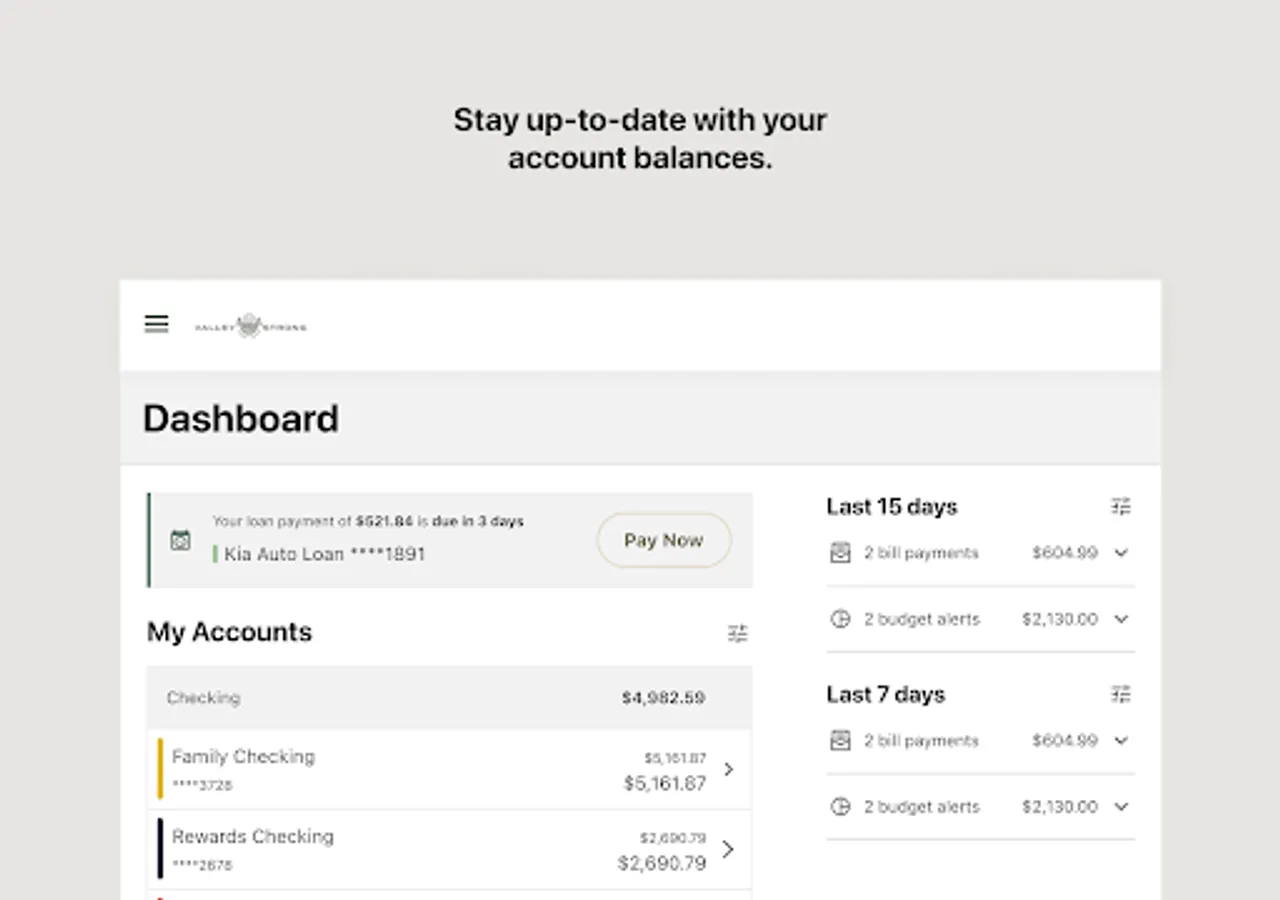Click the loan payment calendar icon
The width and height of the screenshot is (1280, 900).
180,540
